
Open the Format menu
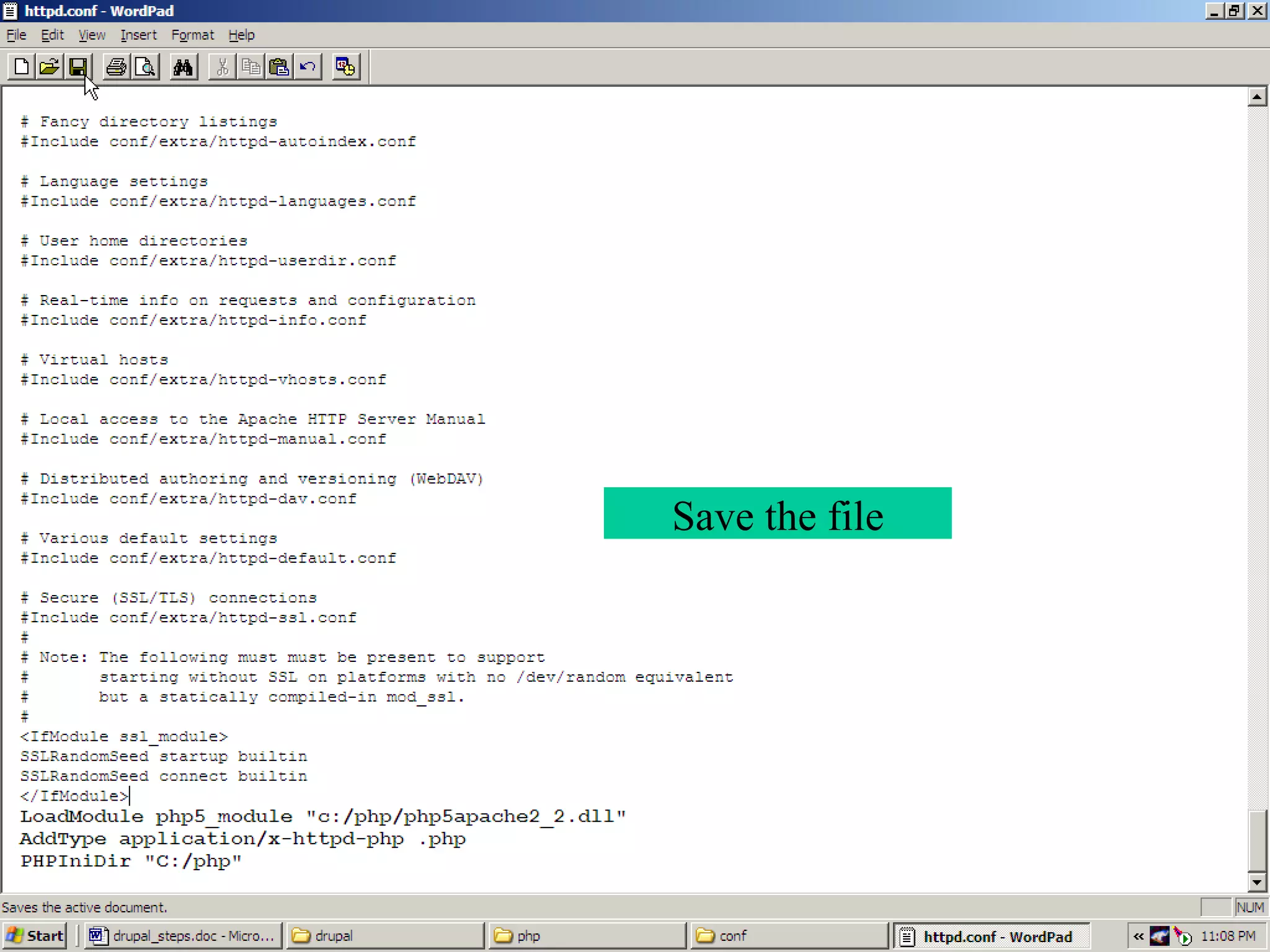point(192,35)
